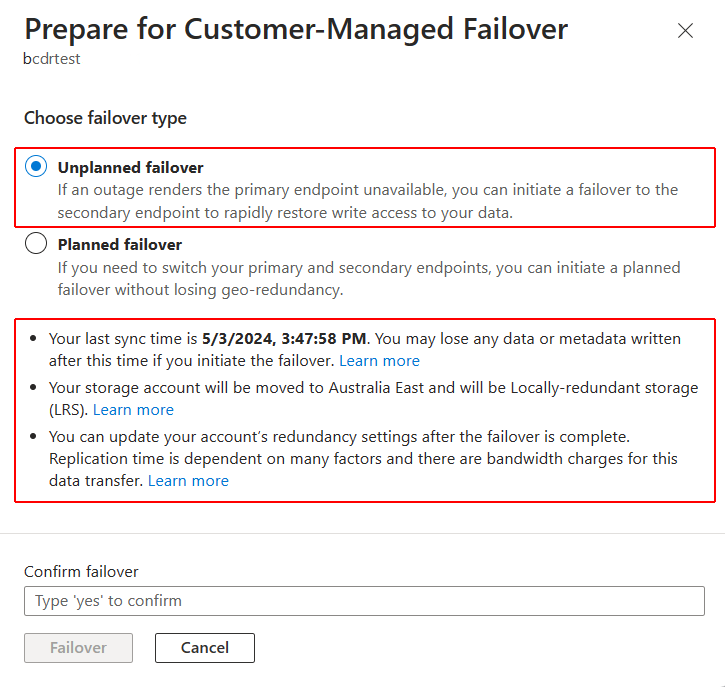Open Learn more beside Locally-redundant storage (LRS)
The width and height of the screenshot is (725, 687).
(133, 409)
